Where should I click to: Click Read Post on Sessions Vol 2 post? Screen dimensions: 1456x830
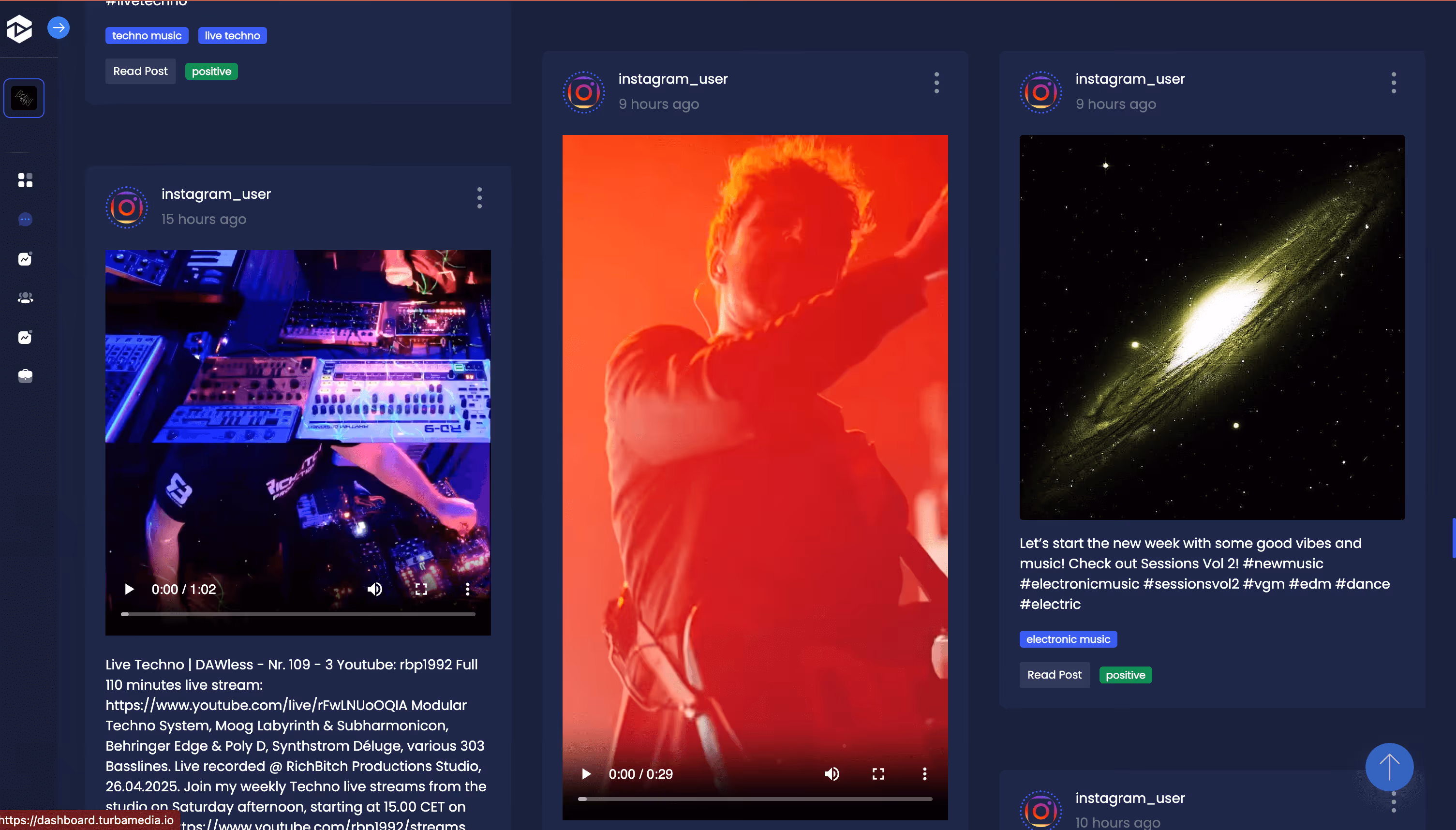click(x=1055, y=675)
